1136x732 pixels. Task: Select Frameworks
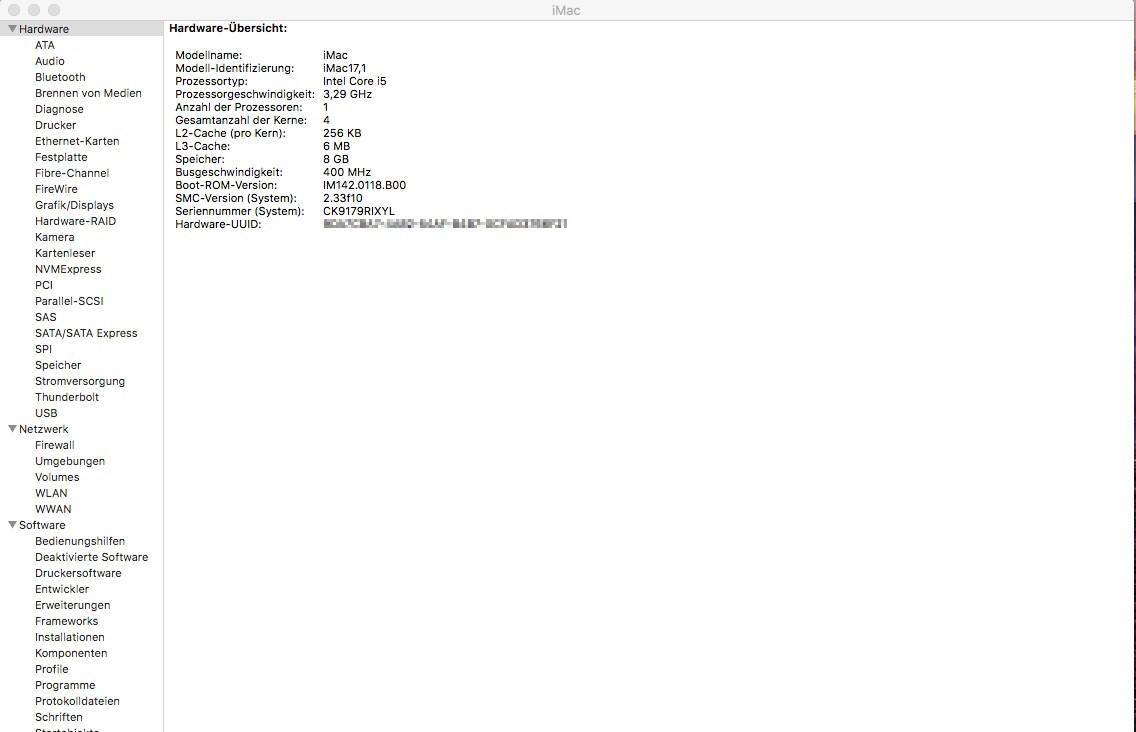tap(66, 620)
